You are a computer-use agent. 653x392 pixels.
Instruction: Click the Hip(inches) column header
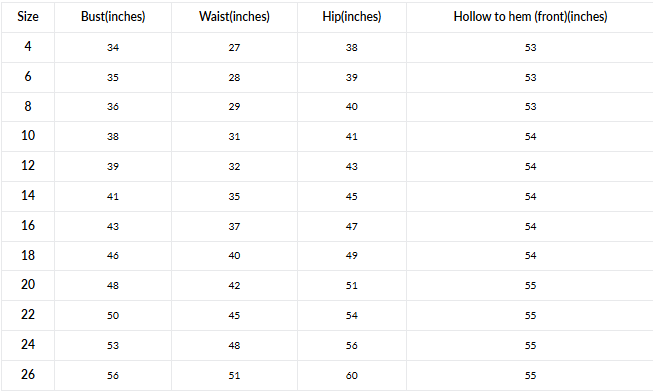(x=351, y=17)
